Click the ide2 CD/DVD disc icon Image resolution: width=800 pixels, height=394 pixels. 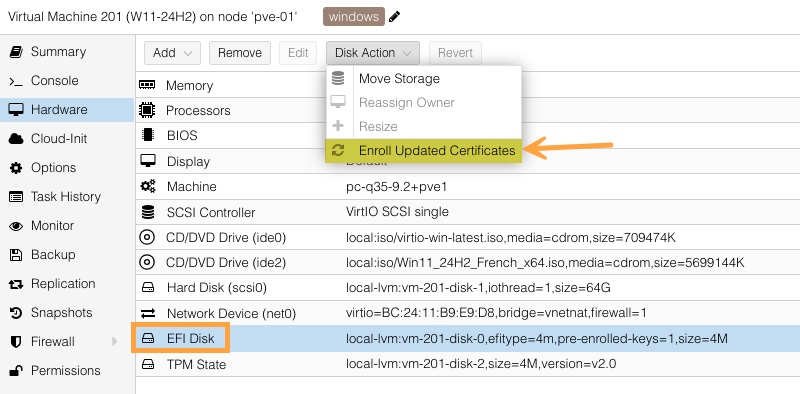click(147, 262)
